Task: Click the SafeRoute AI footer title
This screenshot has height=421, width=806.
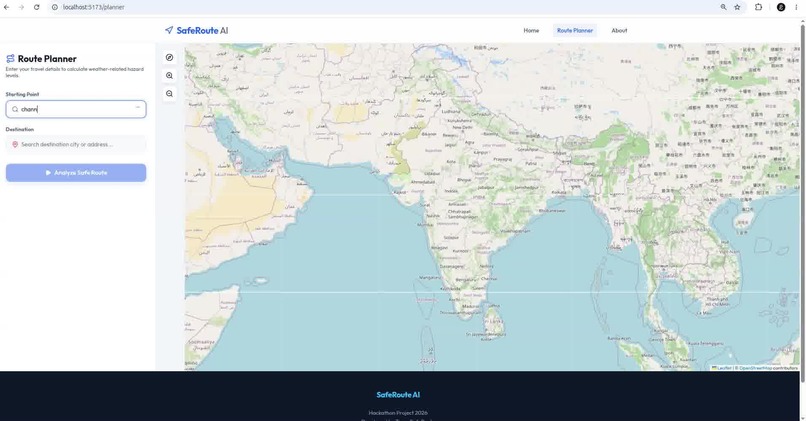Action: 398,395
